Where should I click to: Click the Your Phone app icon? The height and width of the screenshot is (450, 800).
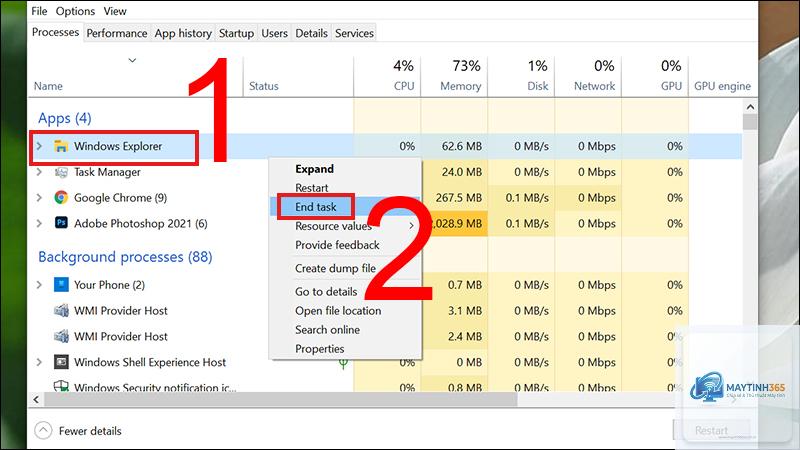pos(61,285)
